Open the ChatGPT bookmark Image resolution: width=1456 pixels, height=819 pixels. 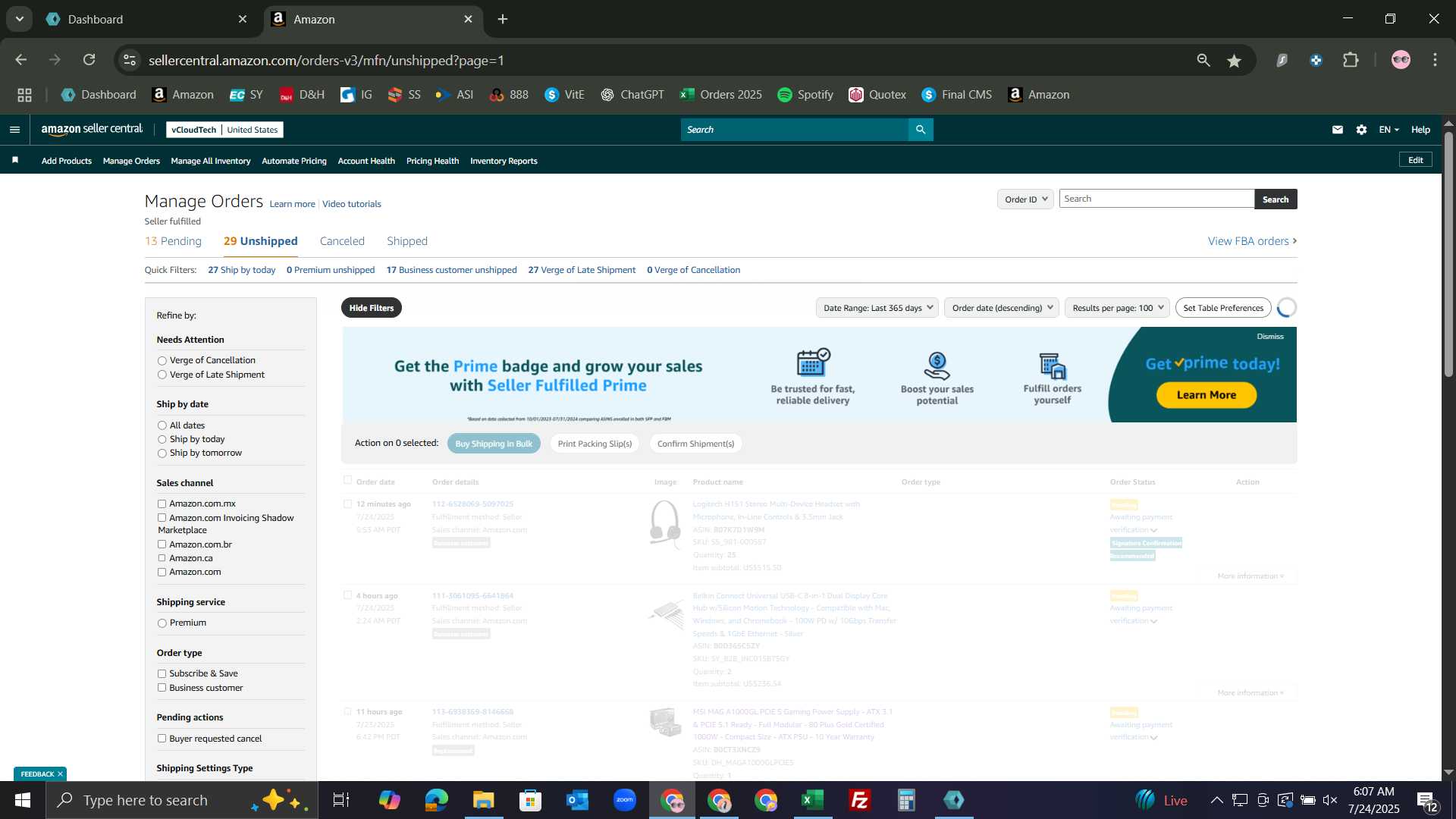click(x=632, y=95)
